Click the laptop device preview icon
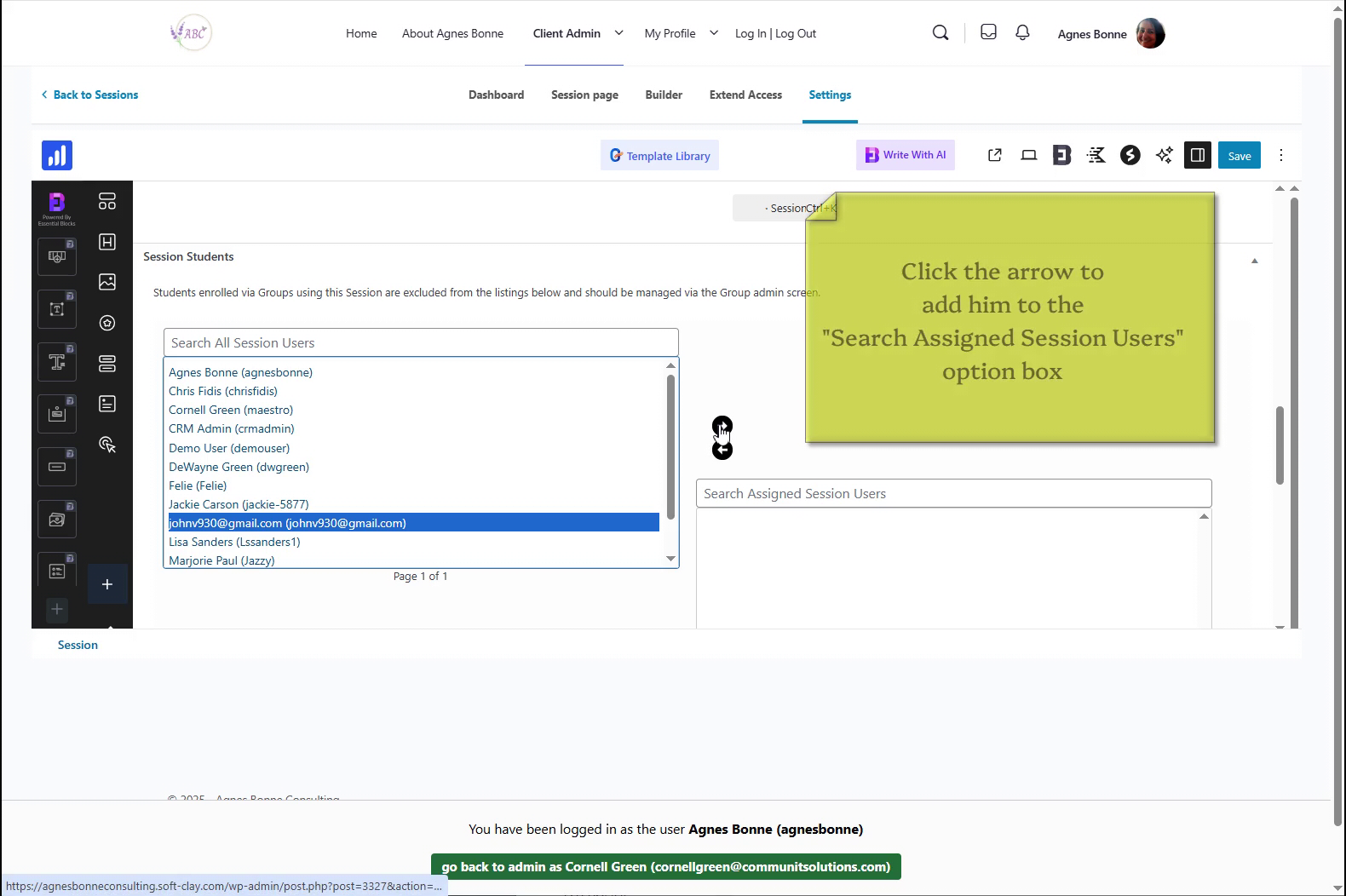The height and width of the screenshot is (896, 1346). (1028, 155)
